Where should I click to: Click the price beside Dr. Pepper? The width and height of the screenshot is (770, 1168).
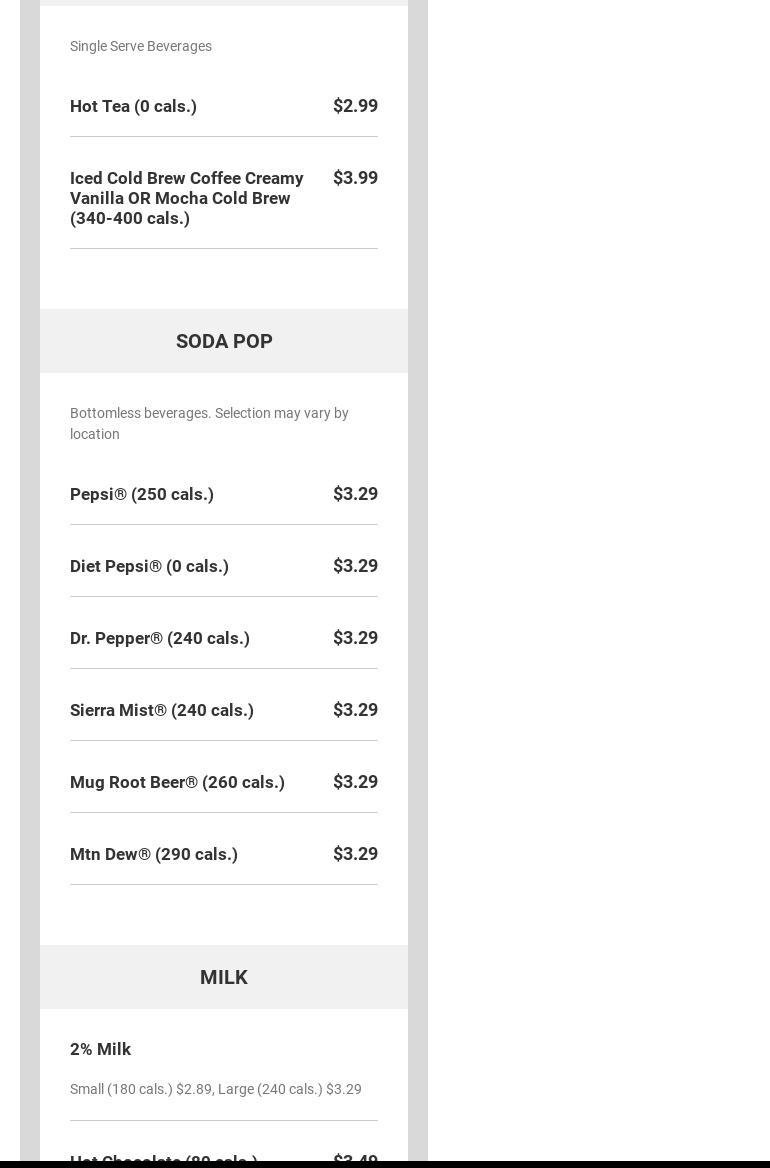point(355,638)
